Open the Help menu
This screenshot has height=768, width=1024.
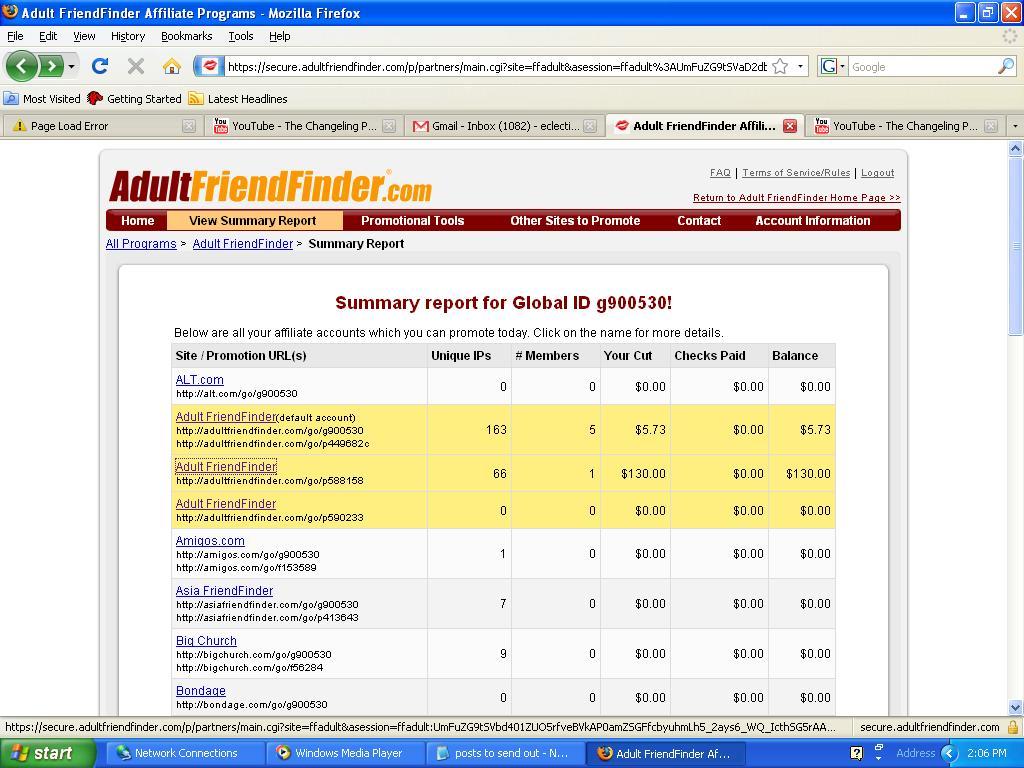pos(280,36)
